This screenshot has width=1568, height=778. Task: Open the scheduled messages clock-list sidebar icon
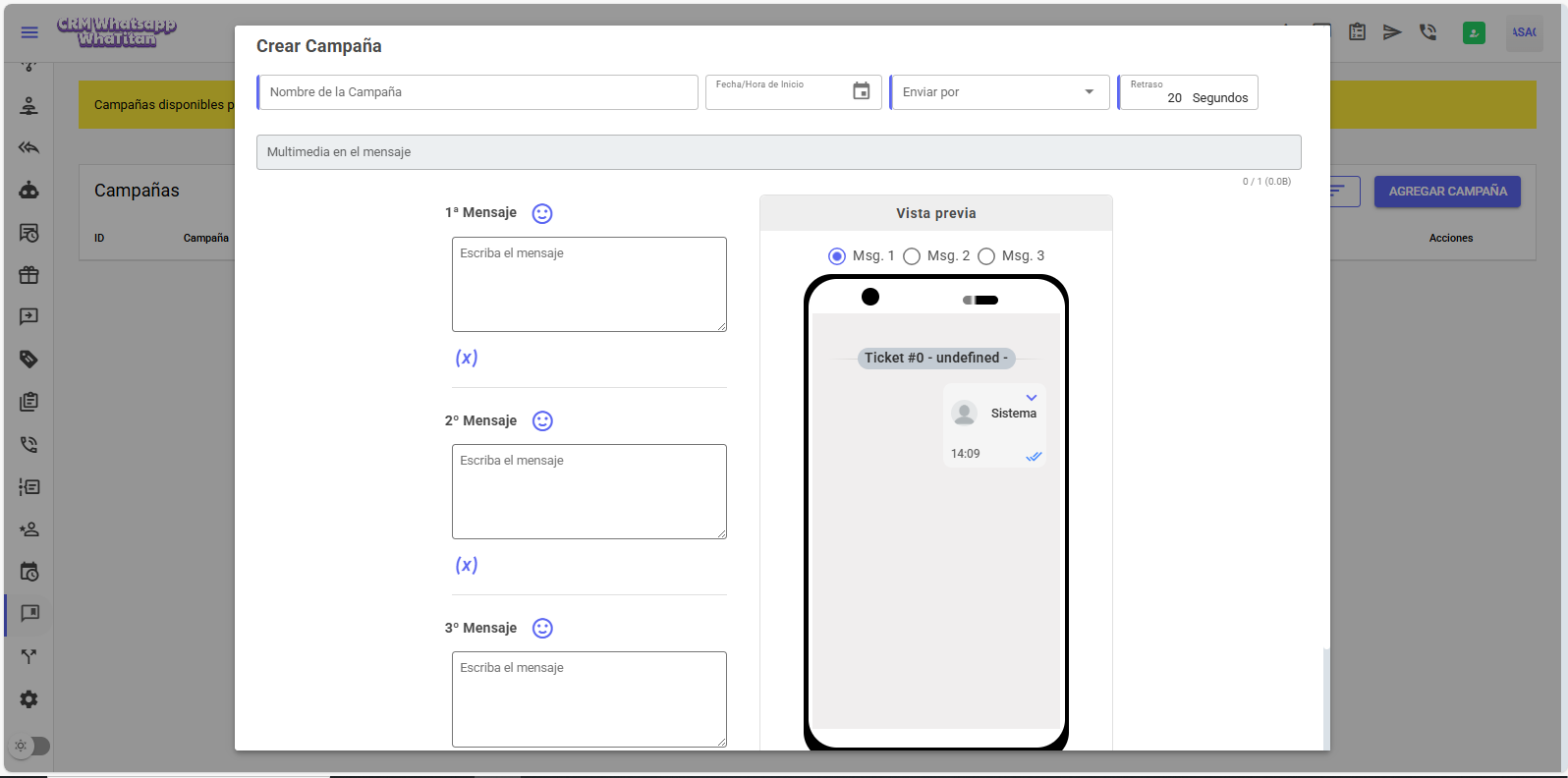29,233
